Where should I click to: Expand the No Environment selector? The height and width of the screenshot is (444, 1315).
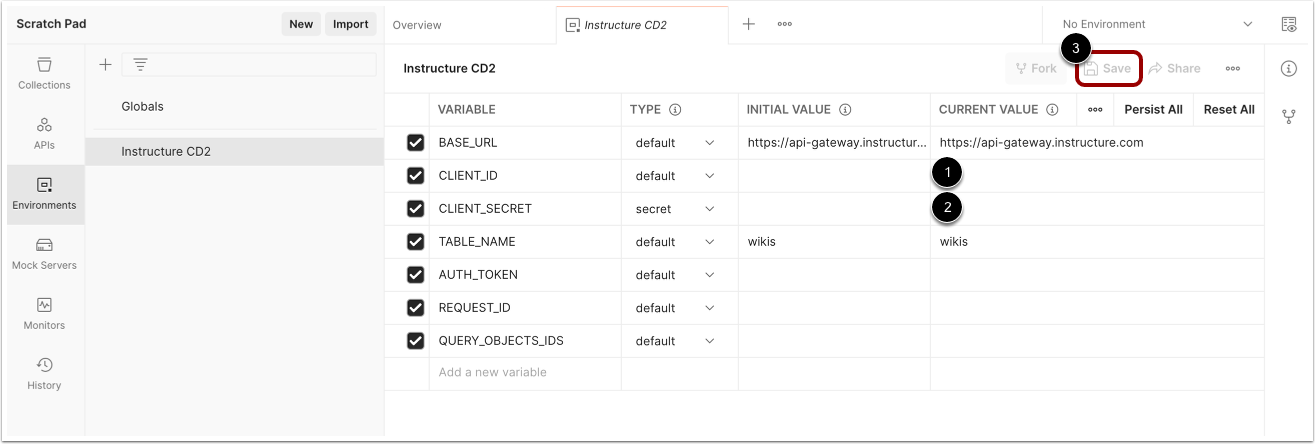click(1157, 24)
